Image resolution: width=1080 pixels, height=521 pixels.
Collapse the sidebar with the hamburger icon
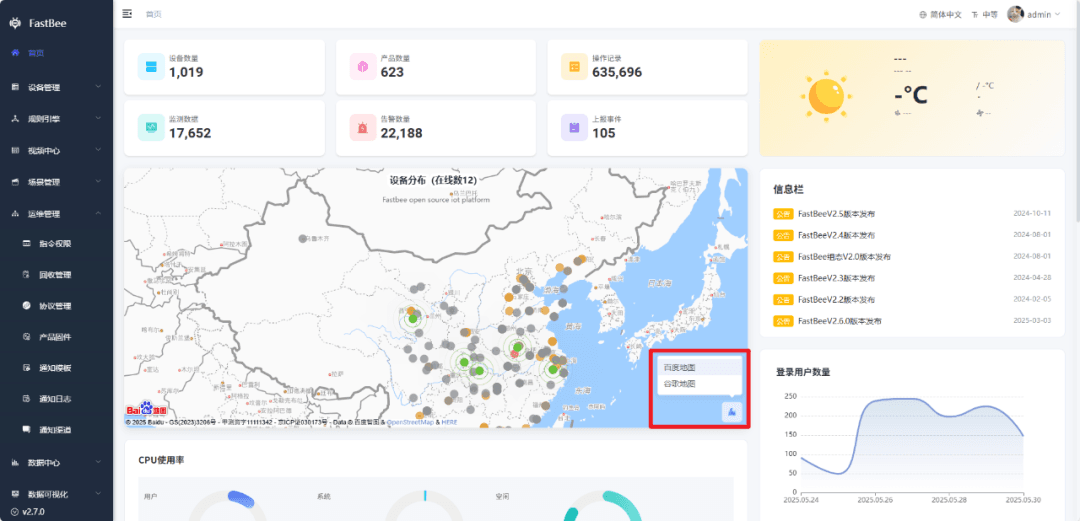click(x=127, y=14)
